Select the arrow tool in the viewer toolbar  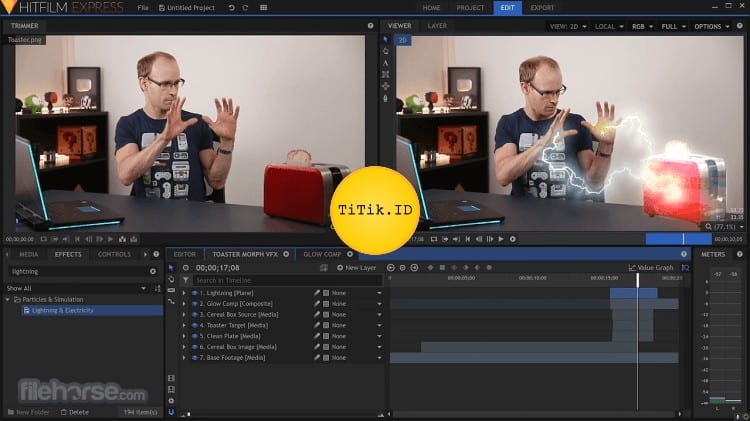tap(386, 39)
